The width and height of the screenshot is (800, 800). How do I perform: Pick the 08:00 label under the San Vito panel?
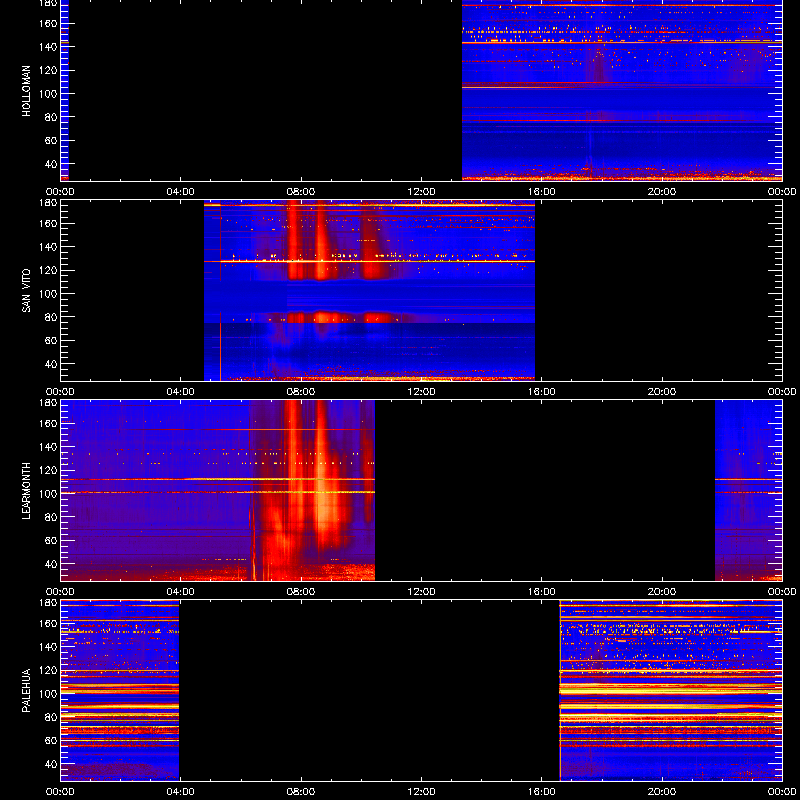click(301, 392)
